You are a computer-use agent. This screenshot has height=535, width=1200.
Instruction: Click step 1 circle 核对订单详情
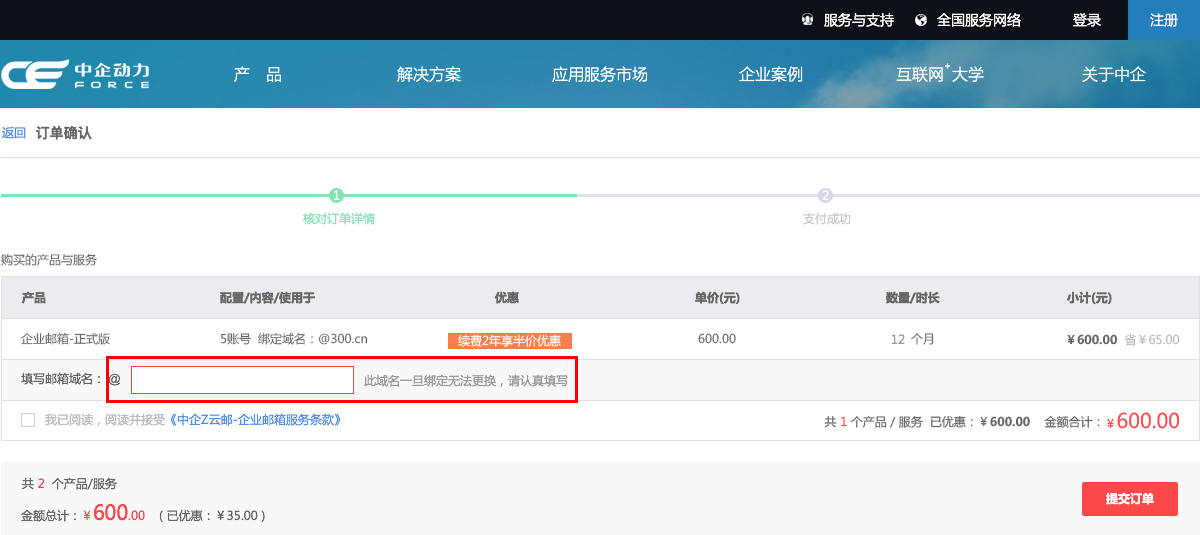[337, 195]
